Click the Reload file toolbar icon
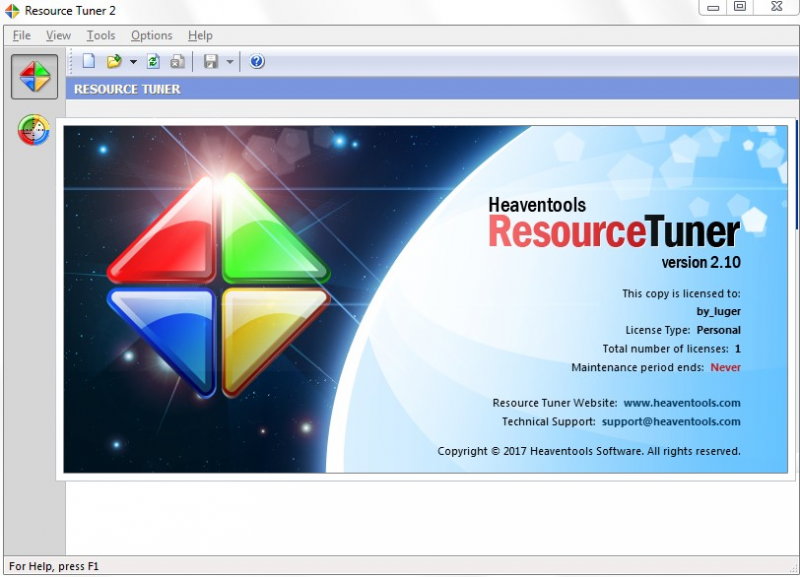This screenshot has width=800, height=577. point(153,61)
